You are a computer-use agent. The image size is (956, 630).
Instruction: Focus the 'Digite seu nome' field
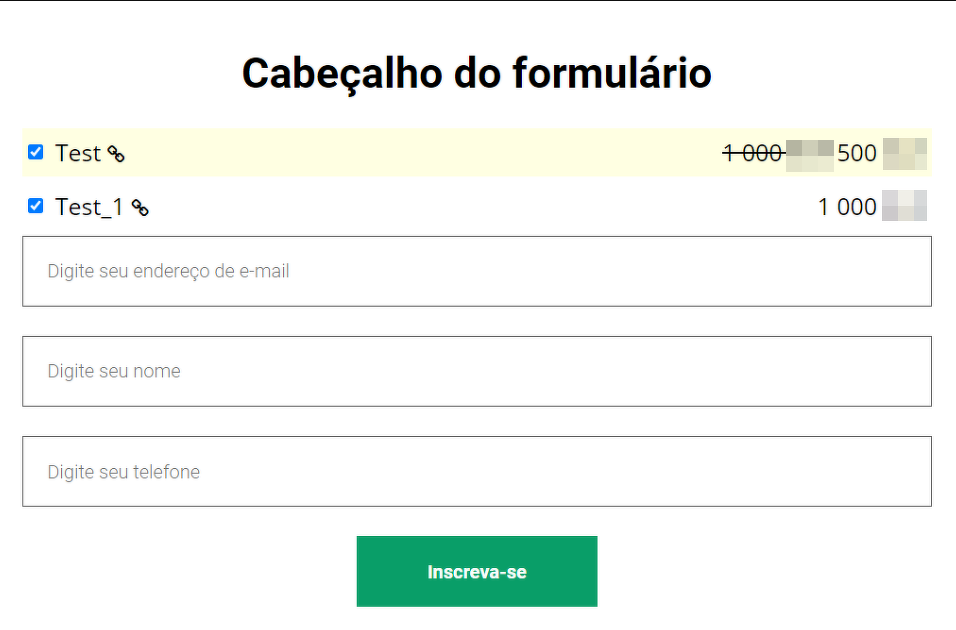pos(477,371)
